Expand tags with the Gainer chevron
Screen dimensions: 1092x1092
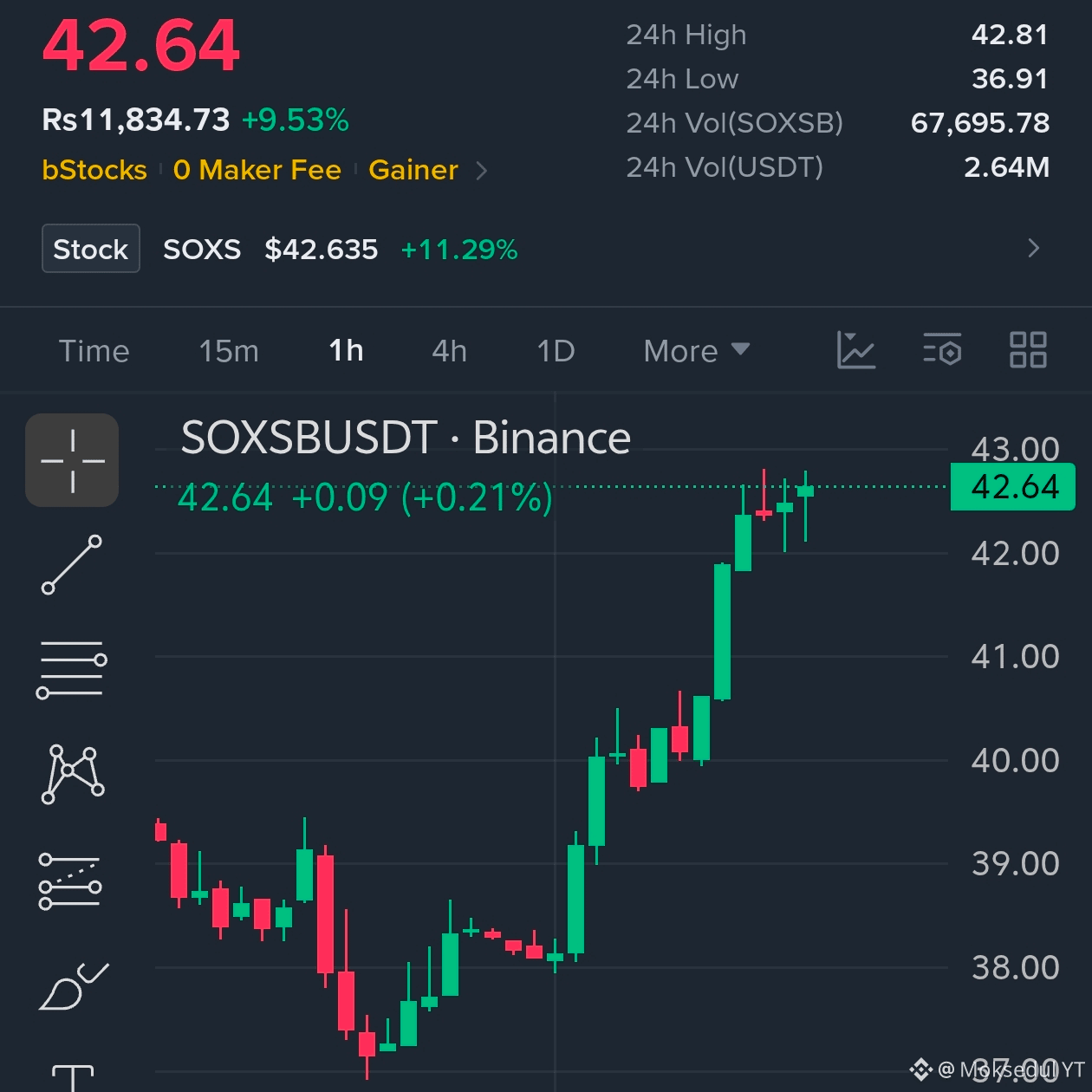click(482, 171)
